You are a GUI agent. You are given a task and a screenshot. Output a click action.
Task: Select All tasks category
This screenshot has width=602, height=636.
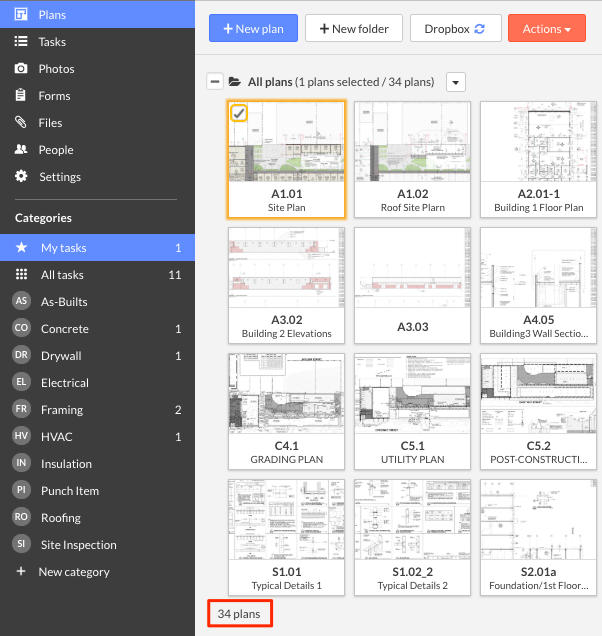coord(62,275)
